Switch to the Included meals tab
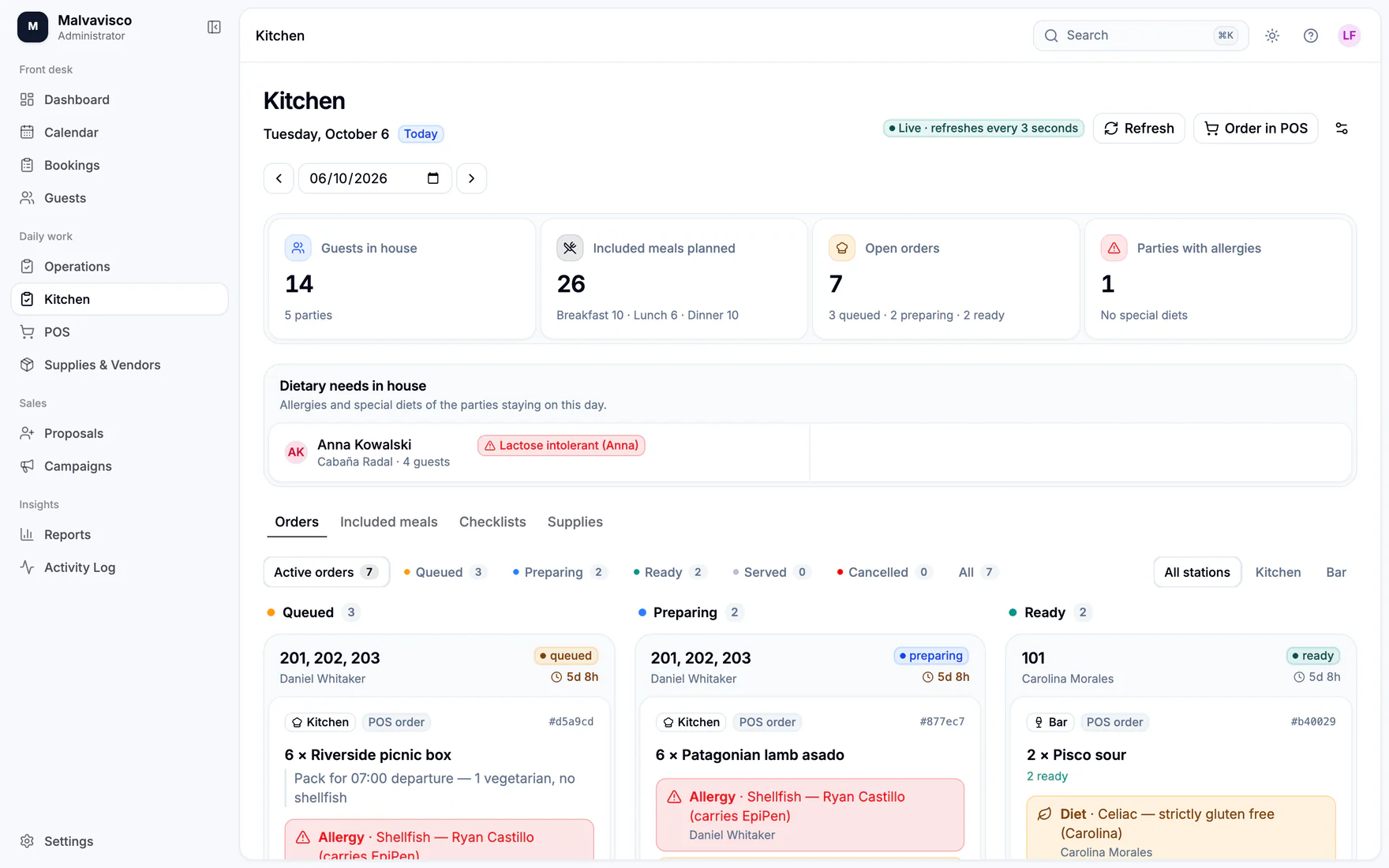Viewport: 1389px width, 868px height. [389, 522]
